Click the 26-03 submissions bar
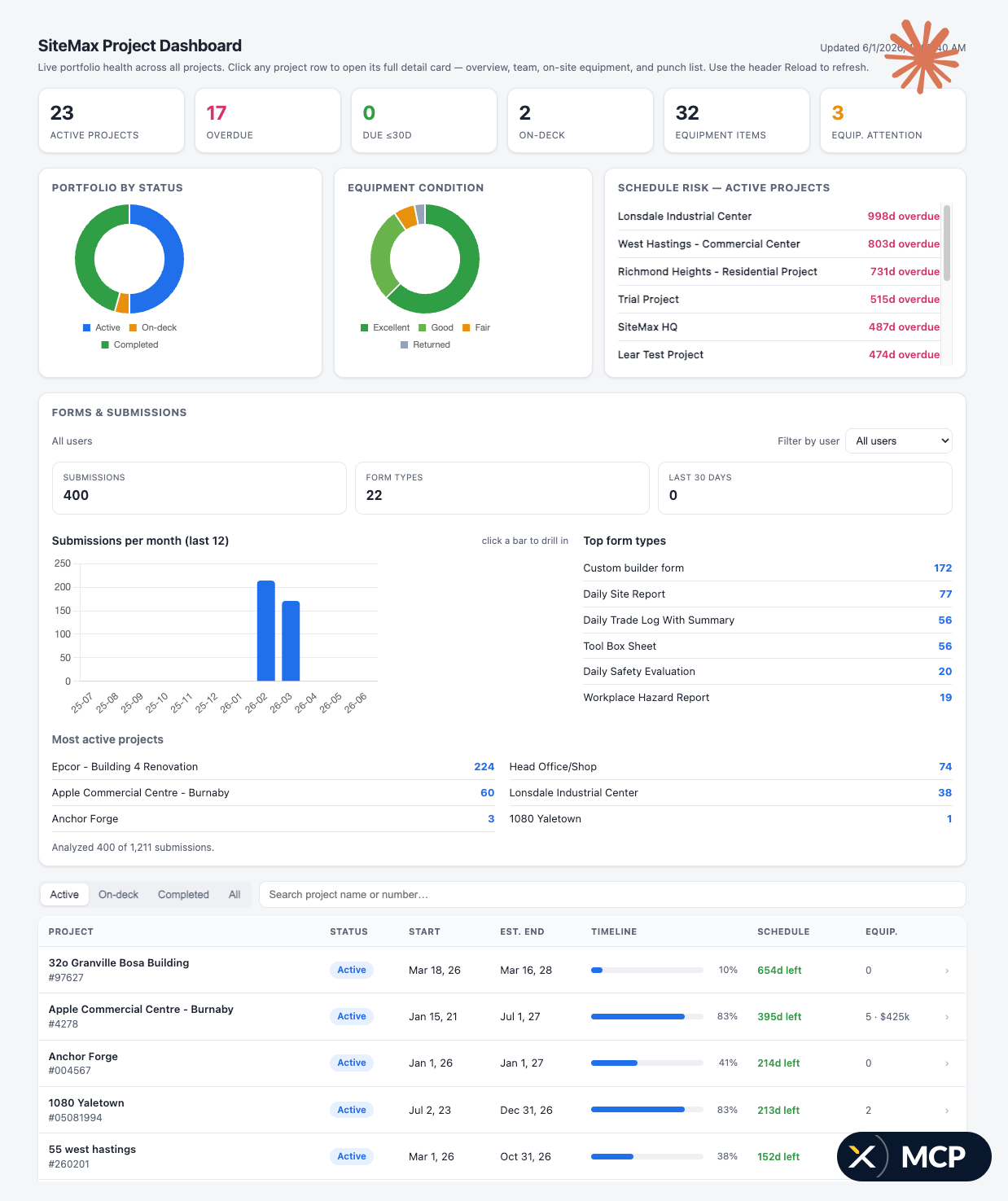The image size is (1008, 1201). tap(291, 641)
